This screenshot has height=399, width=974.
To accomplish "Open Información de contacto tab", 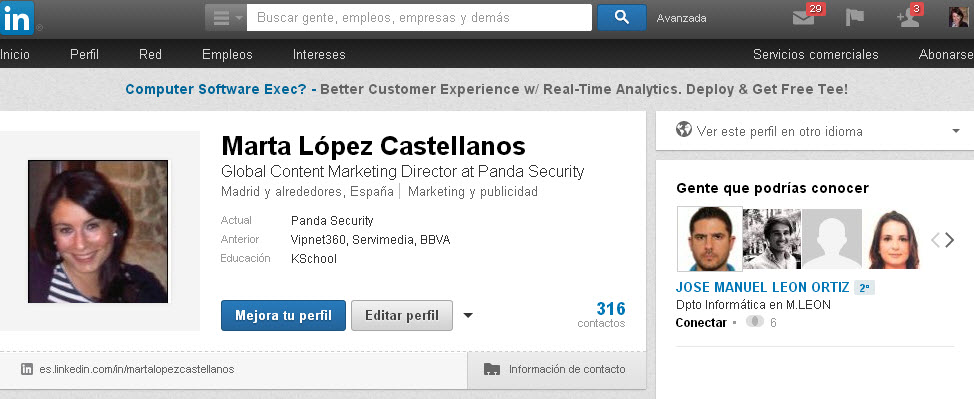I will [x=557, y=370].
